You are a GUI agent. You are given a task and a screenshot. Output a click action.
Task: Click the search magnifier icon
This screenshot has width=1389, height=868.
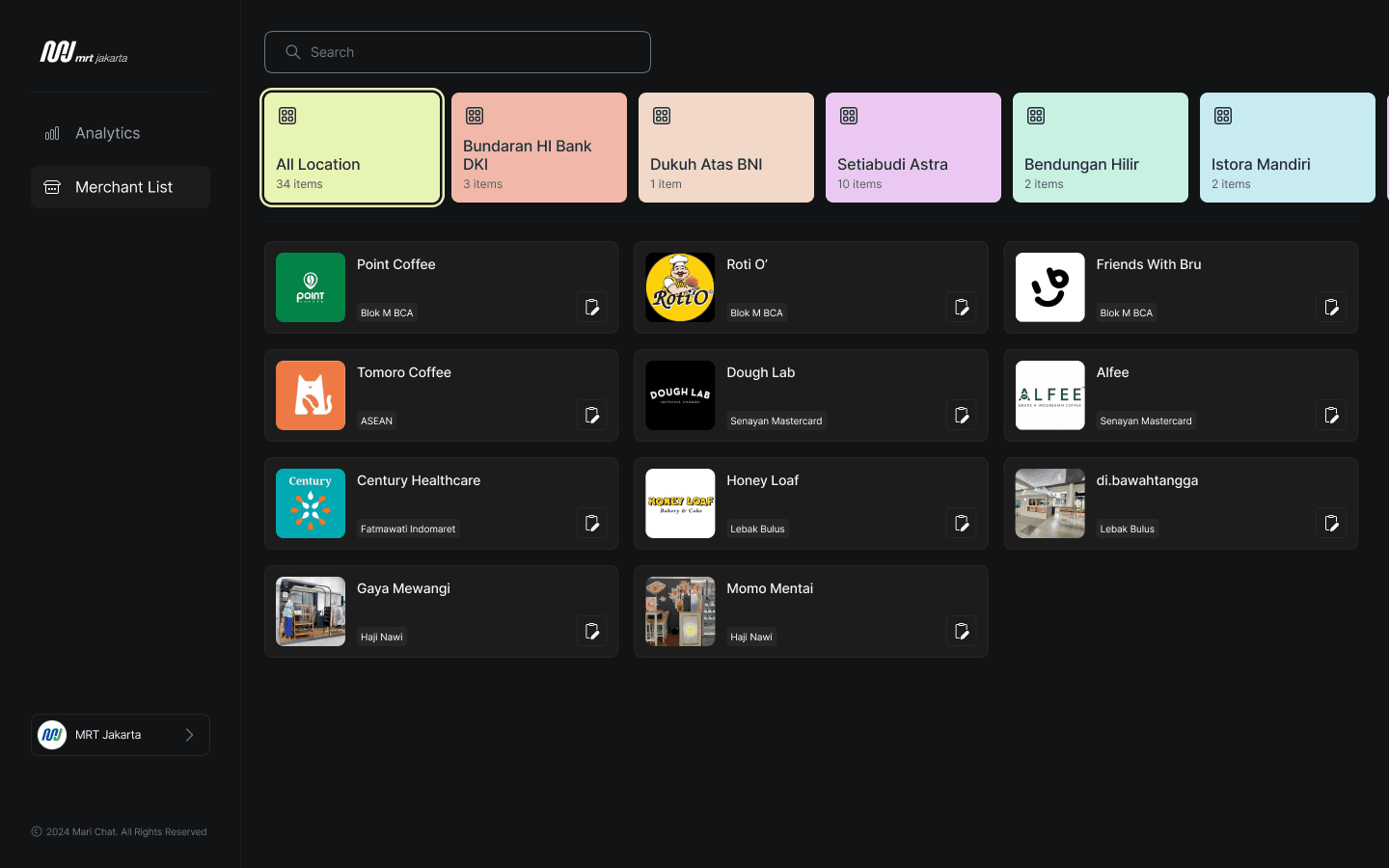(x=293, y=52)
